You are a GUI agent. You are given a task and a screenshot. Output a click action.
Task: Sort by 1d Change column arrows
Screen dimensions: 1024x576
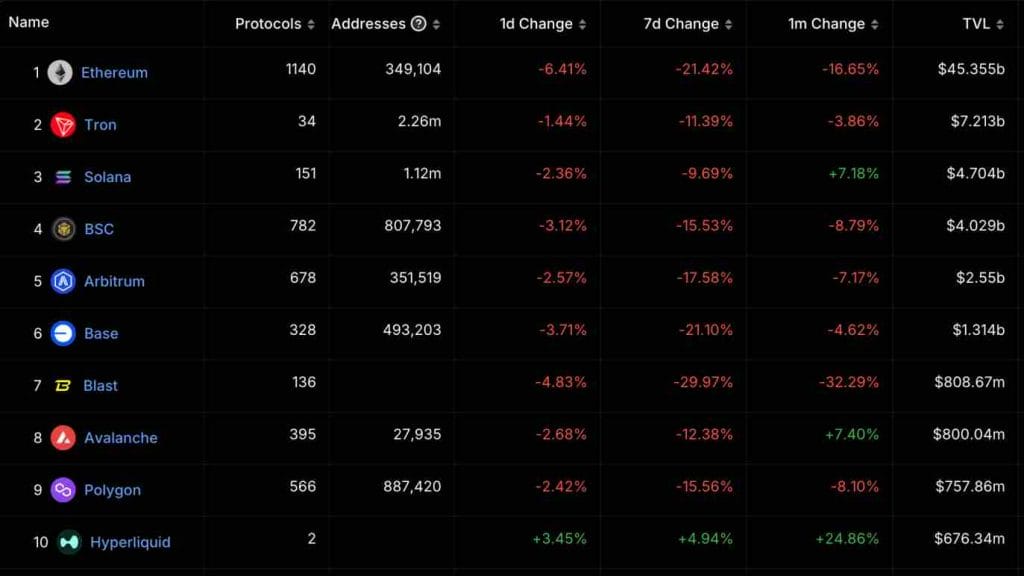[583, 24]
